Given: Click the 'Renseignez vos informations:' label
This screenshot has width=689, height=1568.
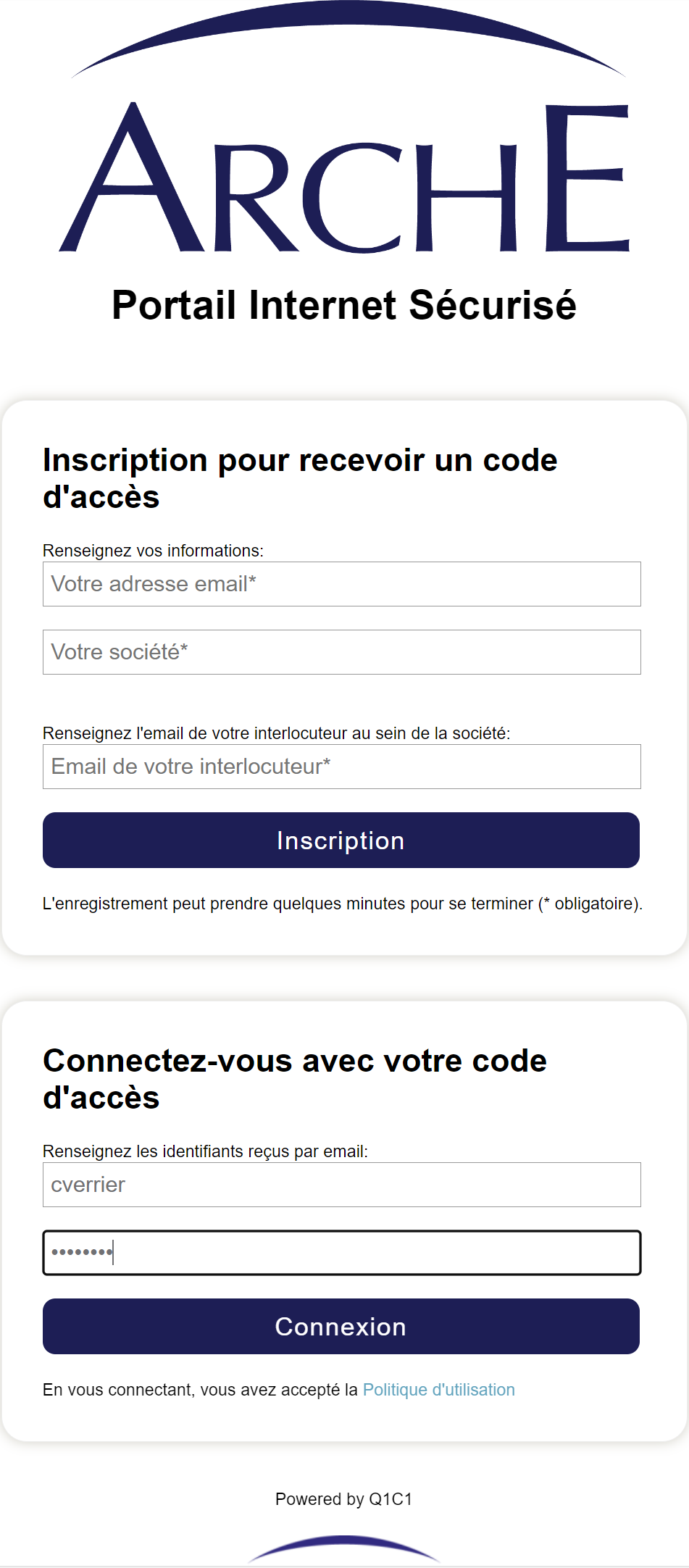Looking at the screenshot, I should tap(153, 551).
